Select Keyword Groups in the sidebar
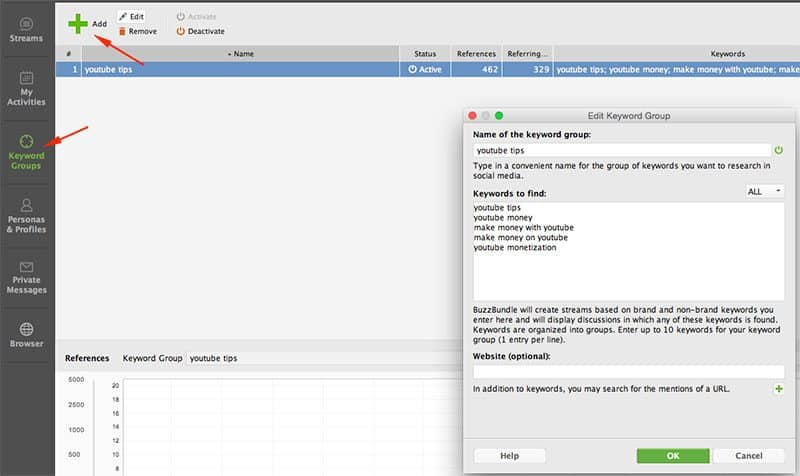The image size is (800, 476). 26,153
